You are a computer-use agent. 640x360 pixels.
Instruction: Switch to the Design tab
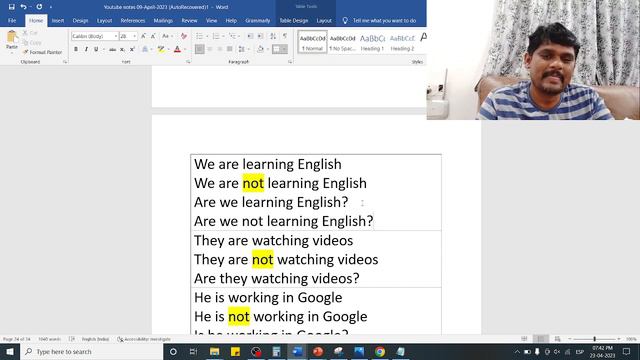click(x=80, y=20)
